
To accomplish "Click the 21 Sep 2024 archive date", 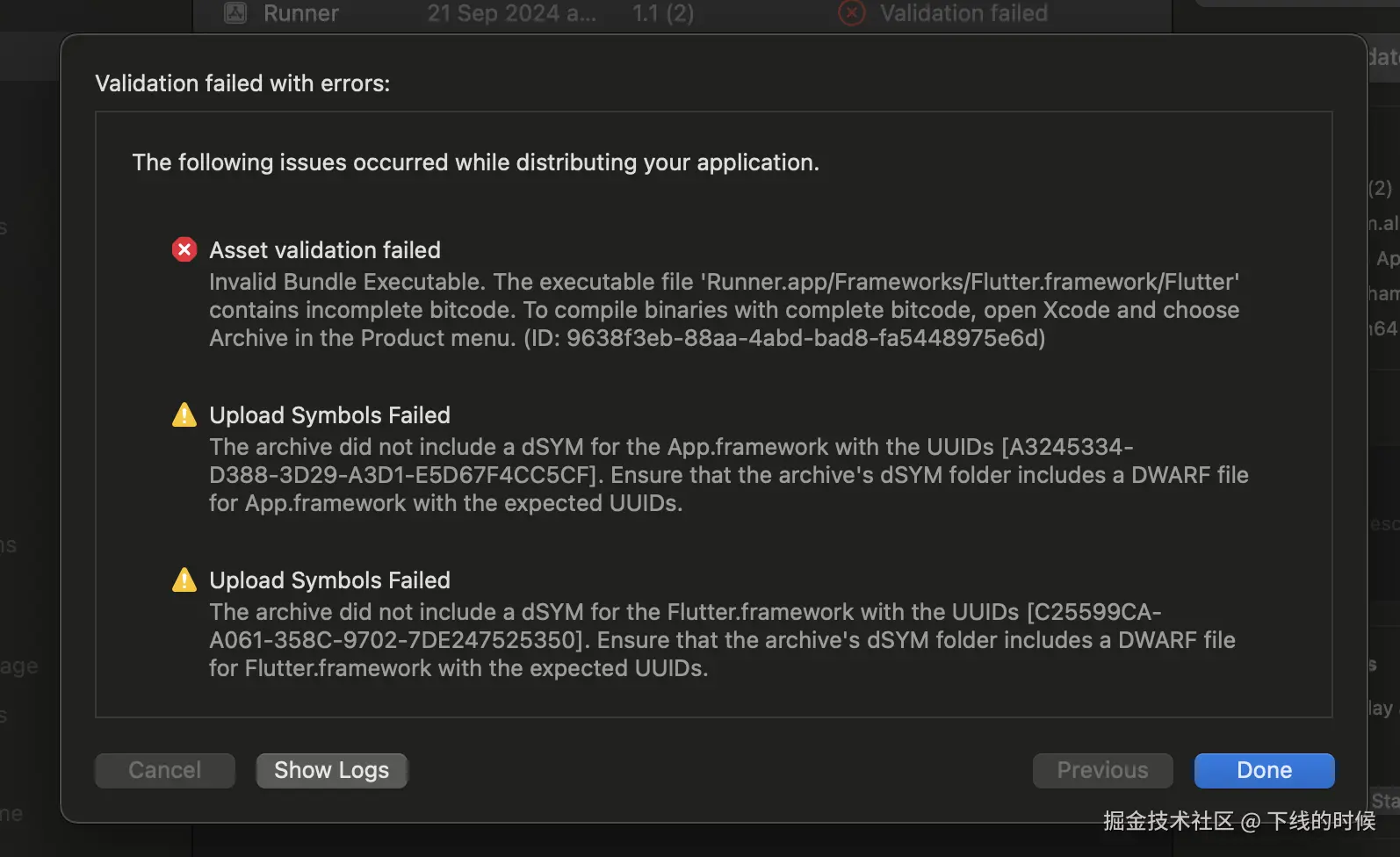I will point(511,13).
